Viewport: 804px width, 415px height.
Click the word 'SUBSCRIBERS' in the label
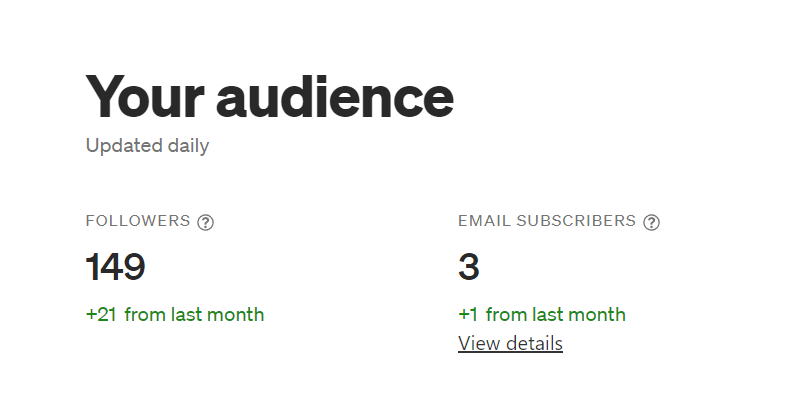(x=576, y=221)
